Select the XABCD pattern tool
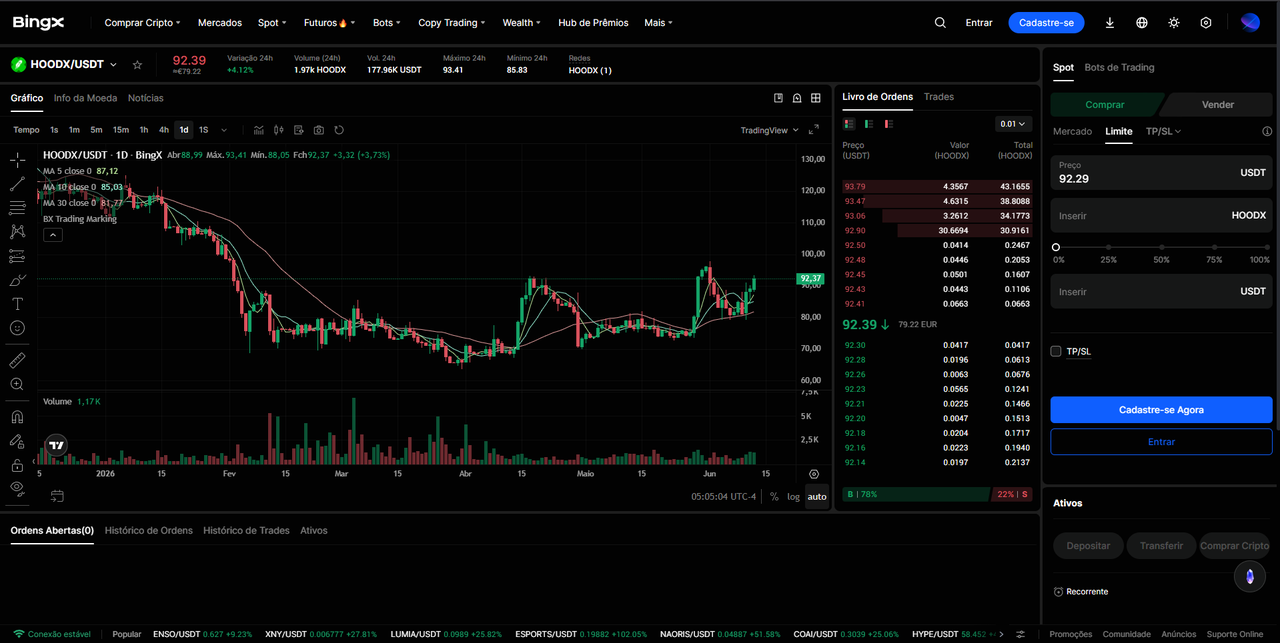1280x643 pixels. pyautogui.click(x=17, y=231)
